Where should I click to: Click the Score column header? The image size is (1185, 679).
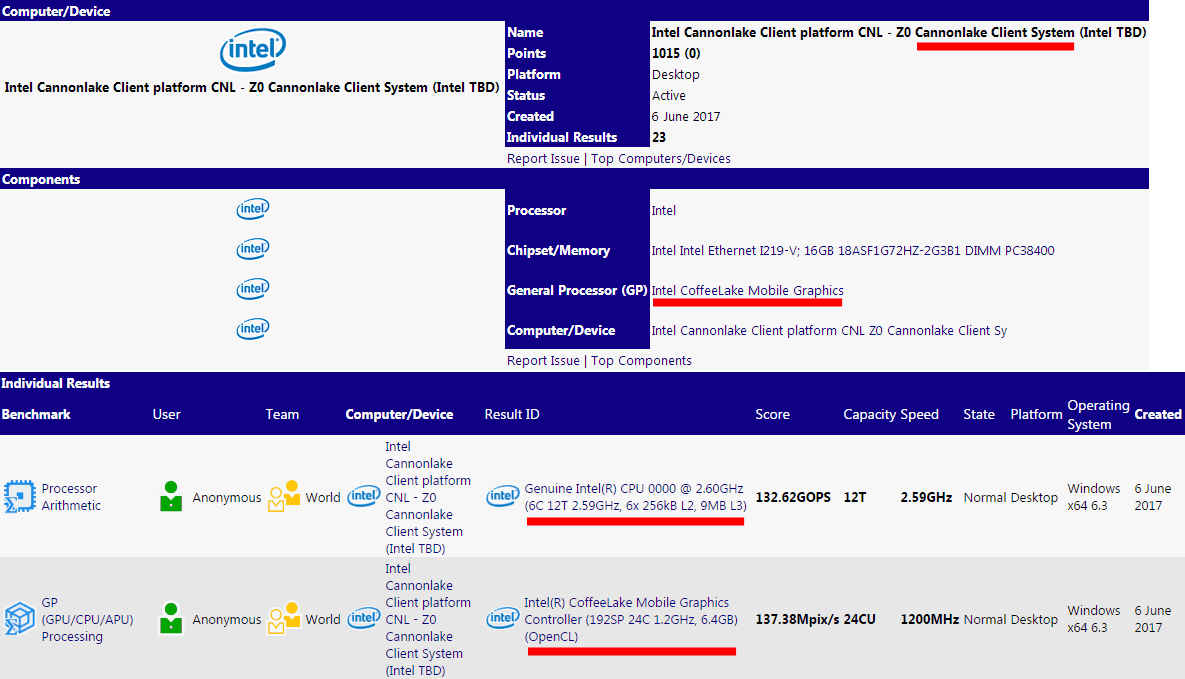pos(772,414)
